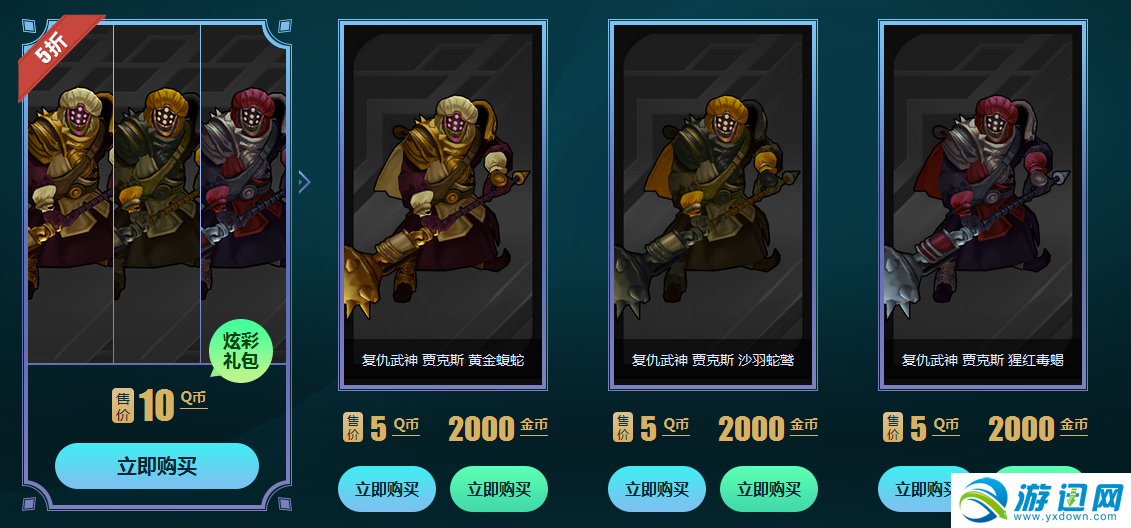Buy 沙羽蛇鹫 chroma with Q币

pyautogui.click(x=656, y=489)
